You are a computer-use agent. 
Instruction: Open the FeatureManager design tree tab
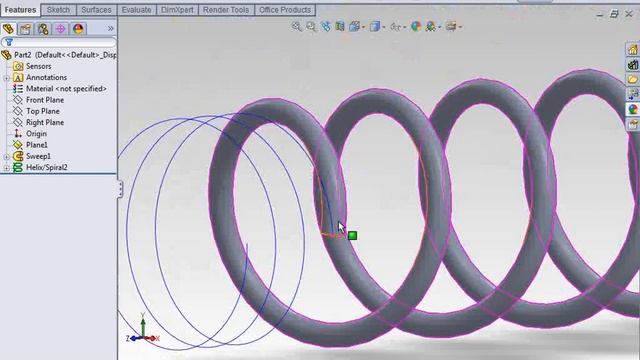tap(8, 29)
